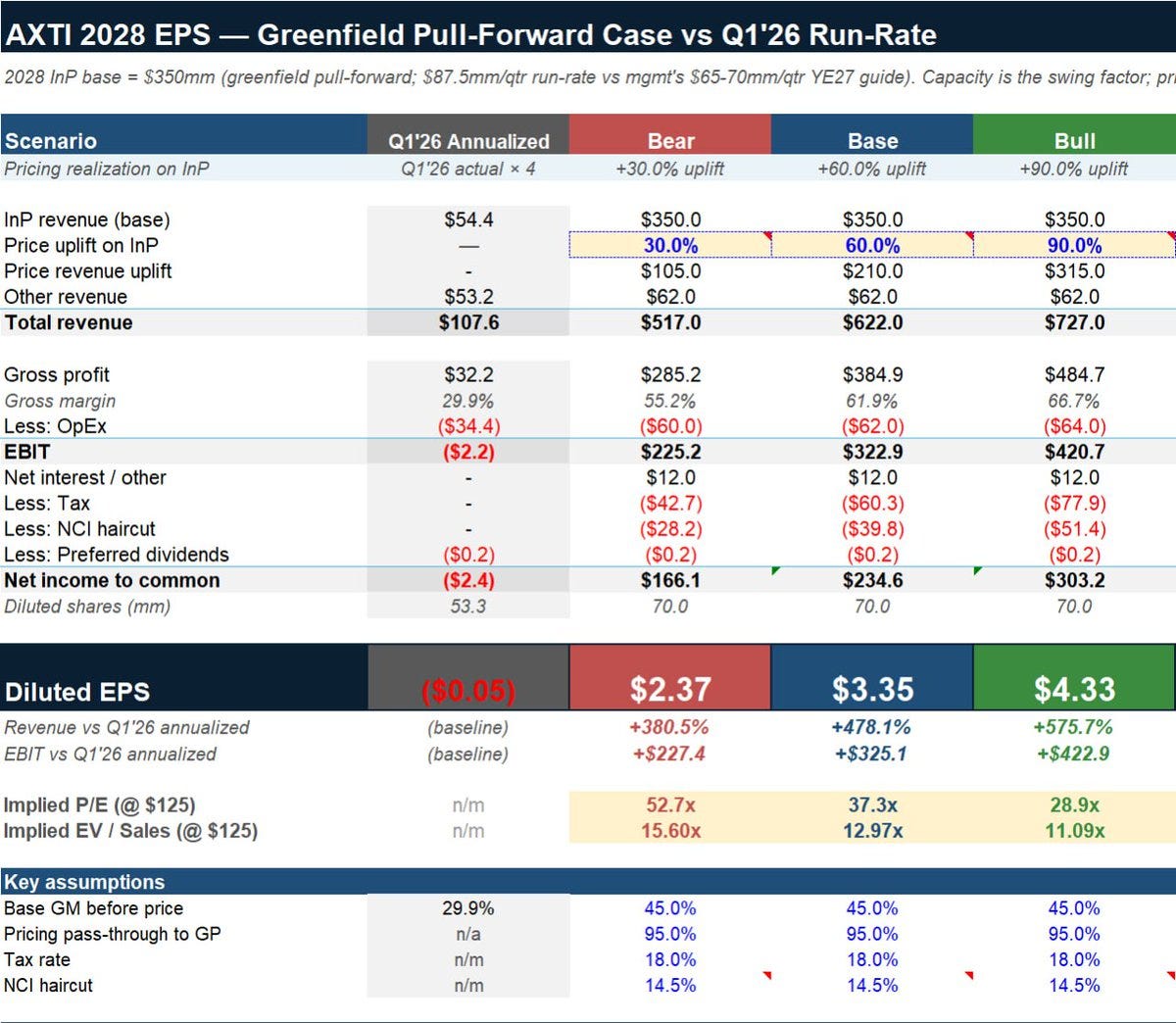Select Bull revenue growth +575.7%

click(1074, 727)
